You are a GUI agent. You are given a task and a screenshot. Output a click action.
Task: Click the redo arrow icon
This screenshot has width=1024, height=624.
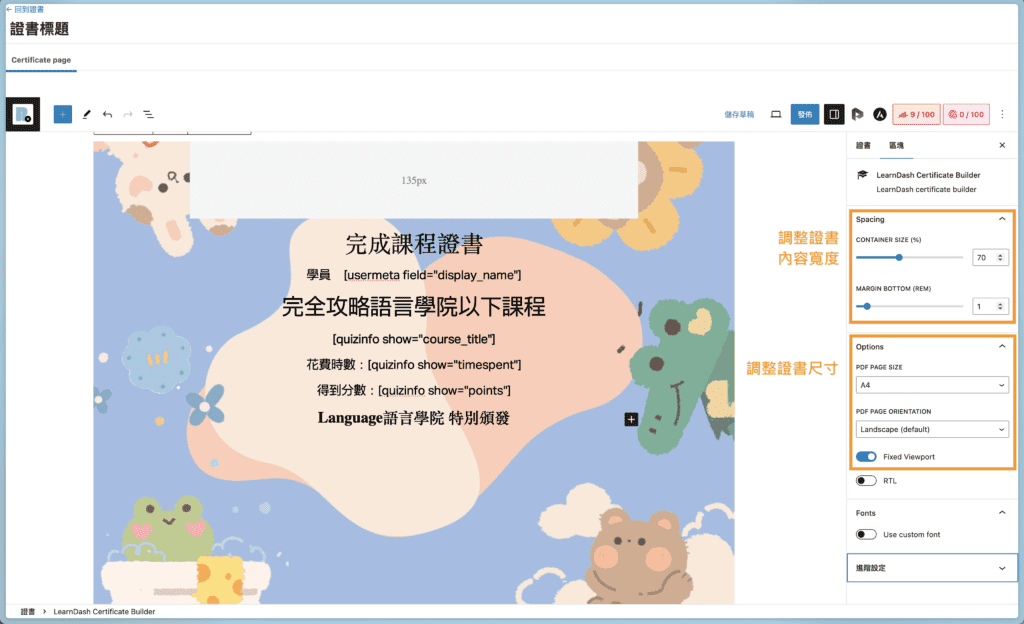click(128, 114)
